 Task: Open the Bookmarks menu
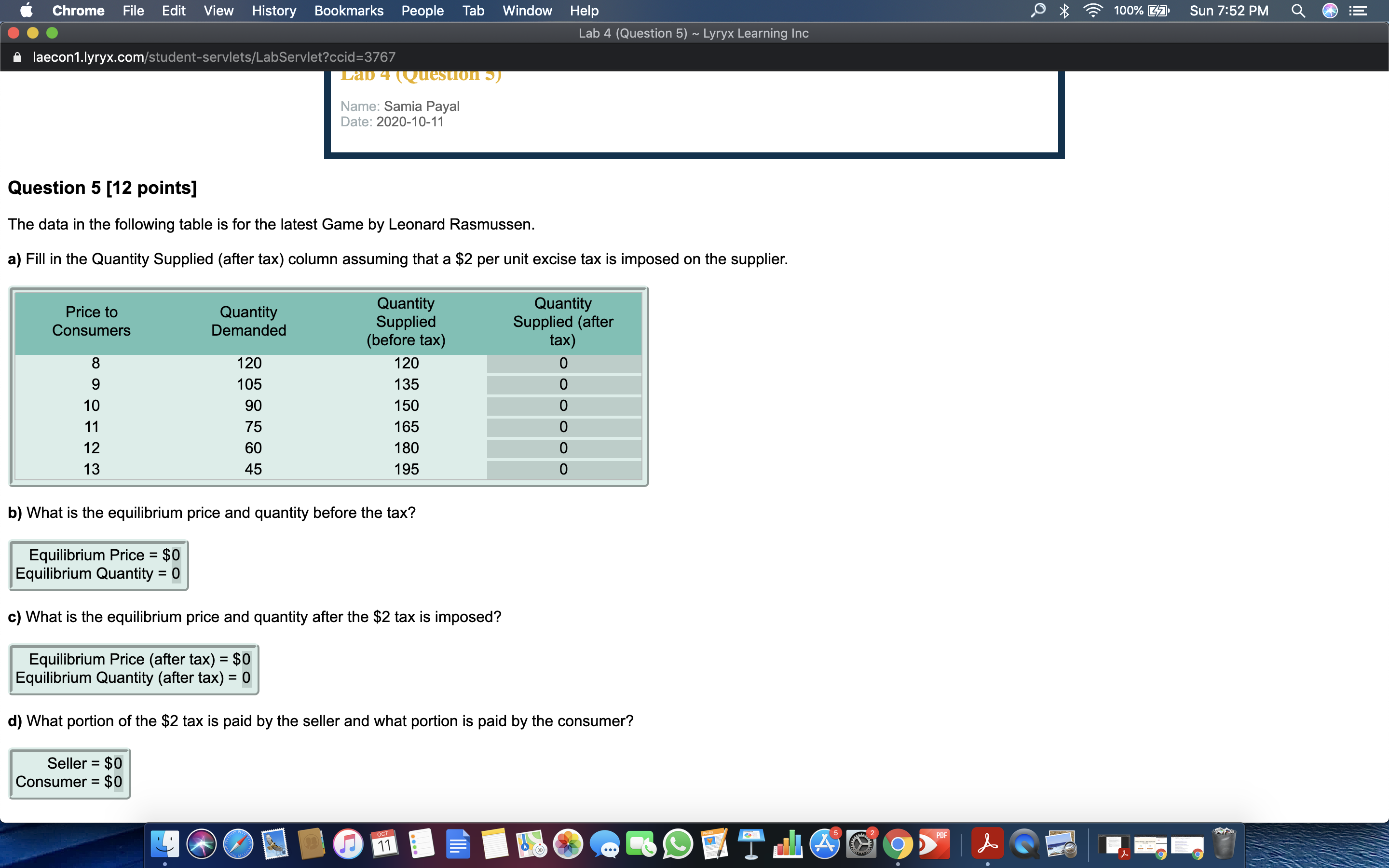(x=349, y=10)
